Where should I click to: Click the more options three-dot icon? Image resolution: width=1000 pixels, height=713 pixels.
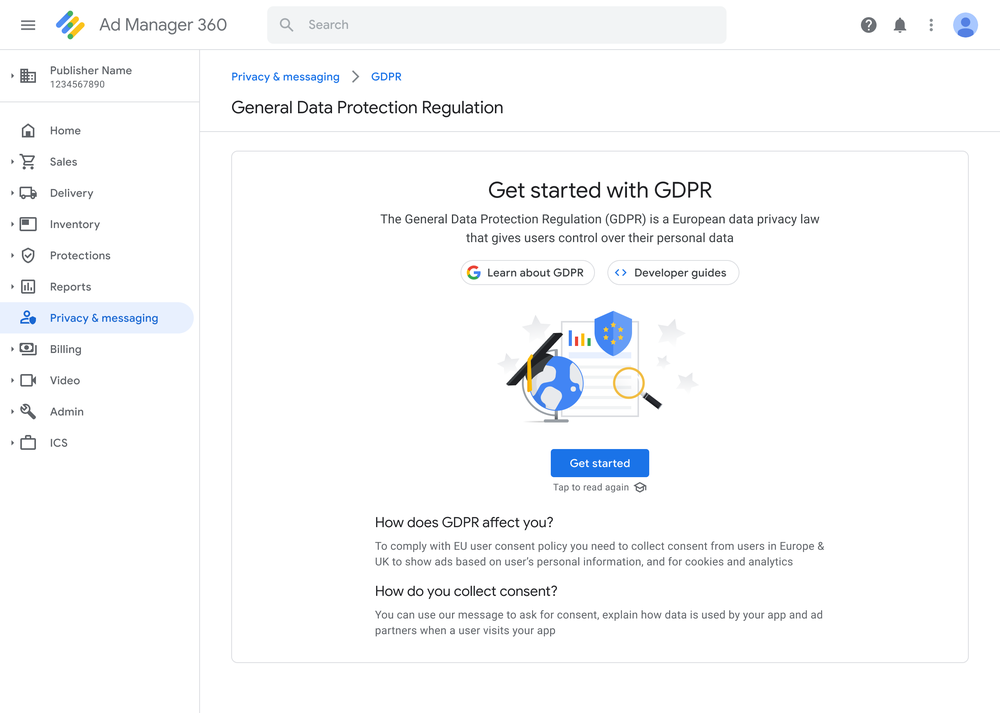click(931, 25)
